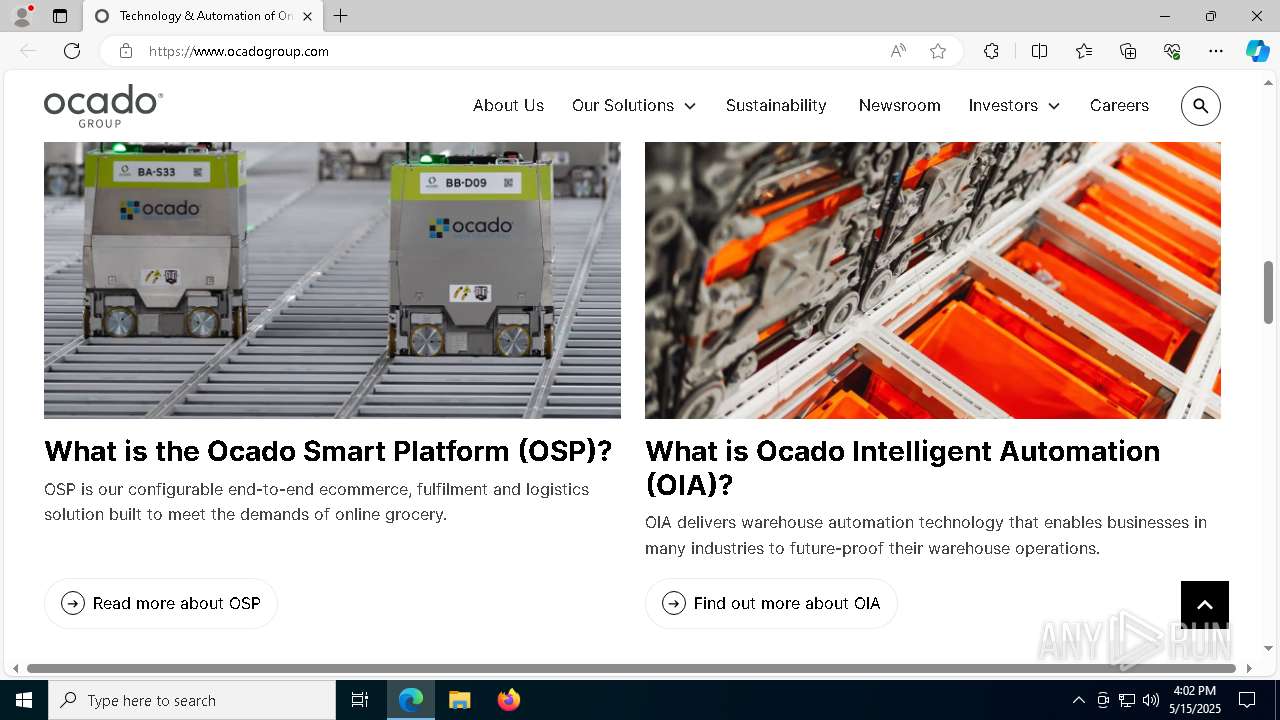Add page to favorites star icon
1280x720 pixels.
click(937, 51)
